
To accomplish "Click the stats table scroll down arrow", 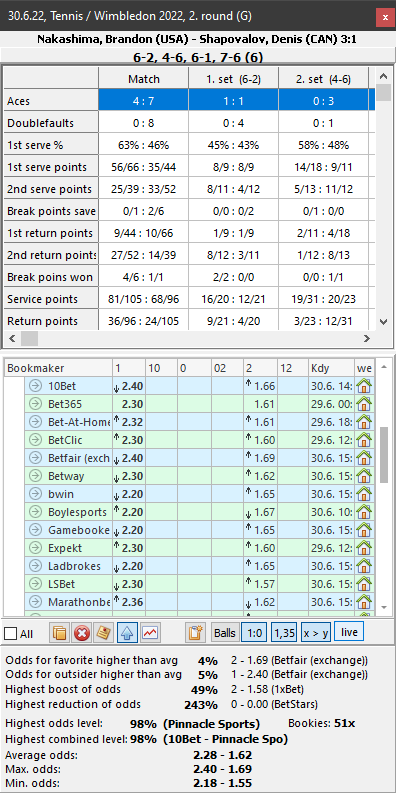I will point(383,322).
